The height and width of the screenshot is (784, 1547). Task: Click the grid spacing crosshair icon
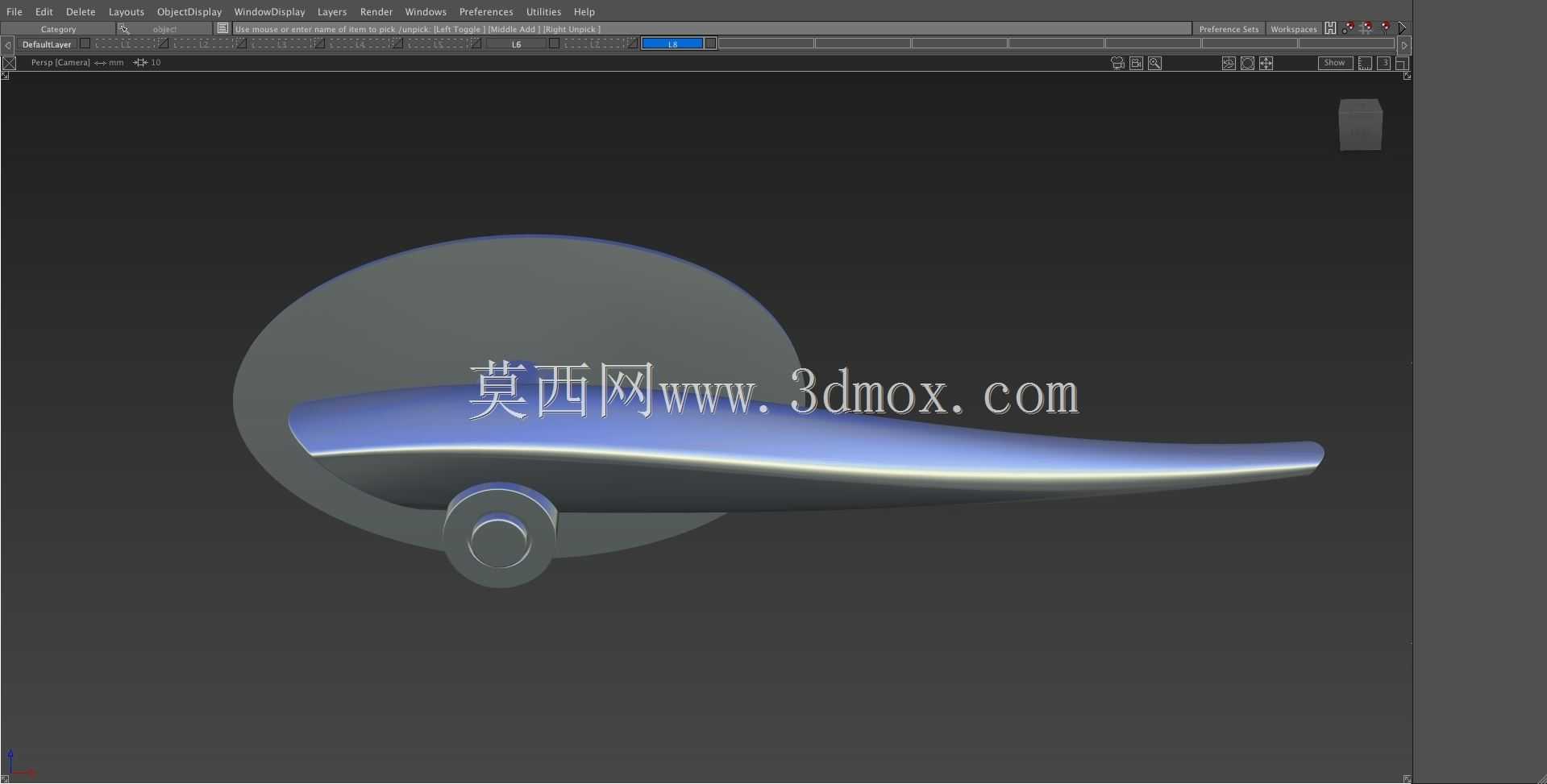click(140, 62)
